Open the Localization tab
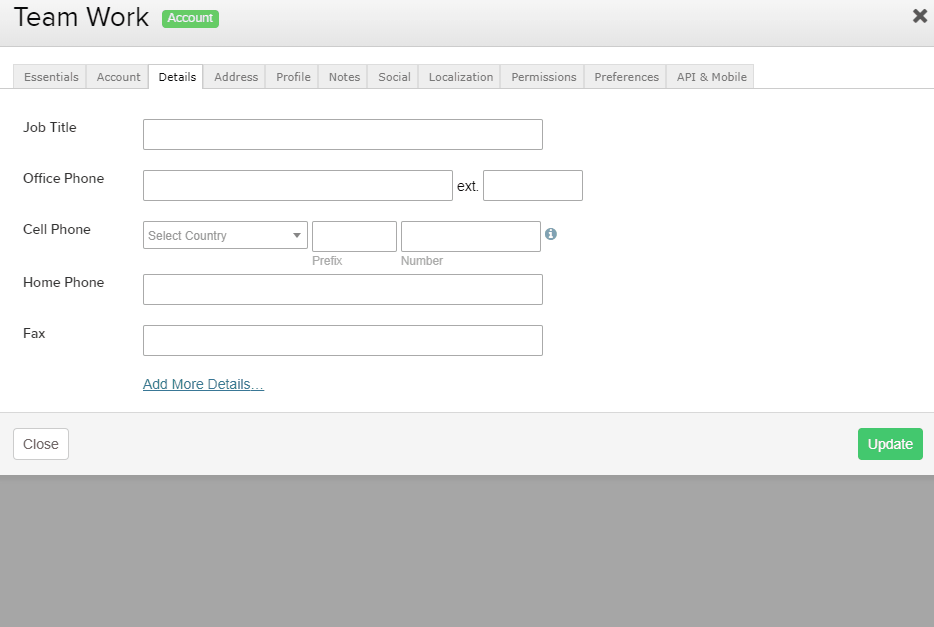Image resolution: width=934 pixels, height=627 pixels. tap(460, 77)
